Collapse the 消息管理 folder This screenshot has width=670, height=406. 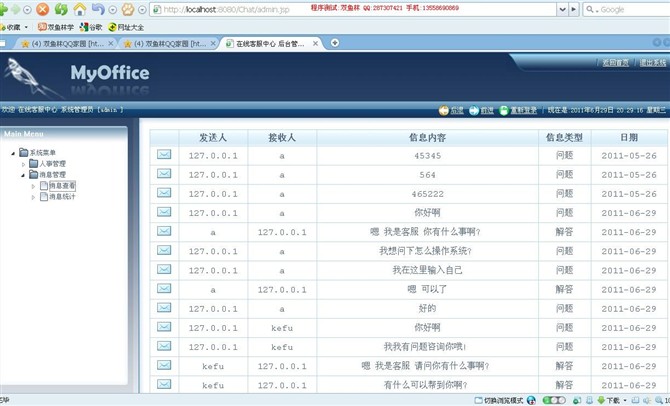24,175
